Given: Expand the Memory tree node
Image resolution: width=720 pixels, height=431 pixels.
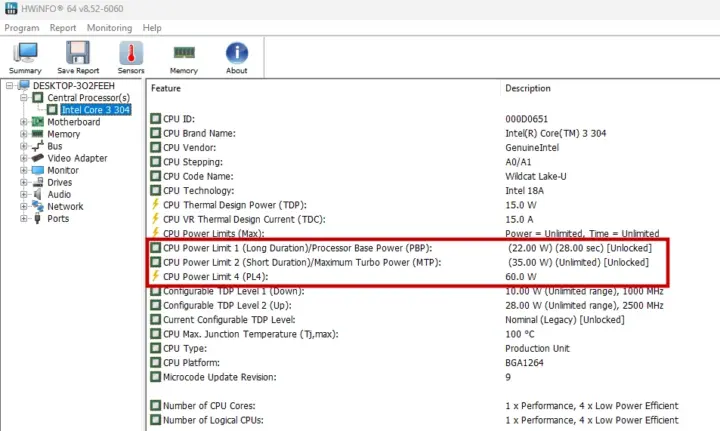Looking at the screenshot, I should point(23,134).
